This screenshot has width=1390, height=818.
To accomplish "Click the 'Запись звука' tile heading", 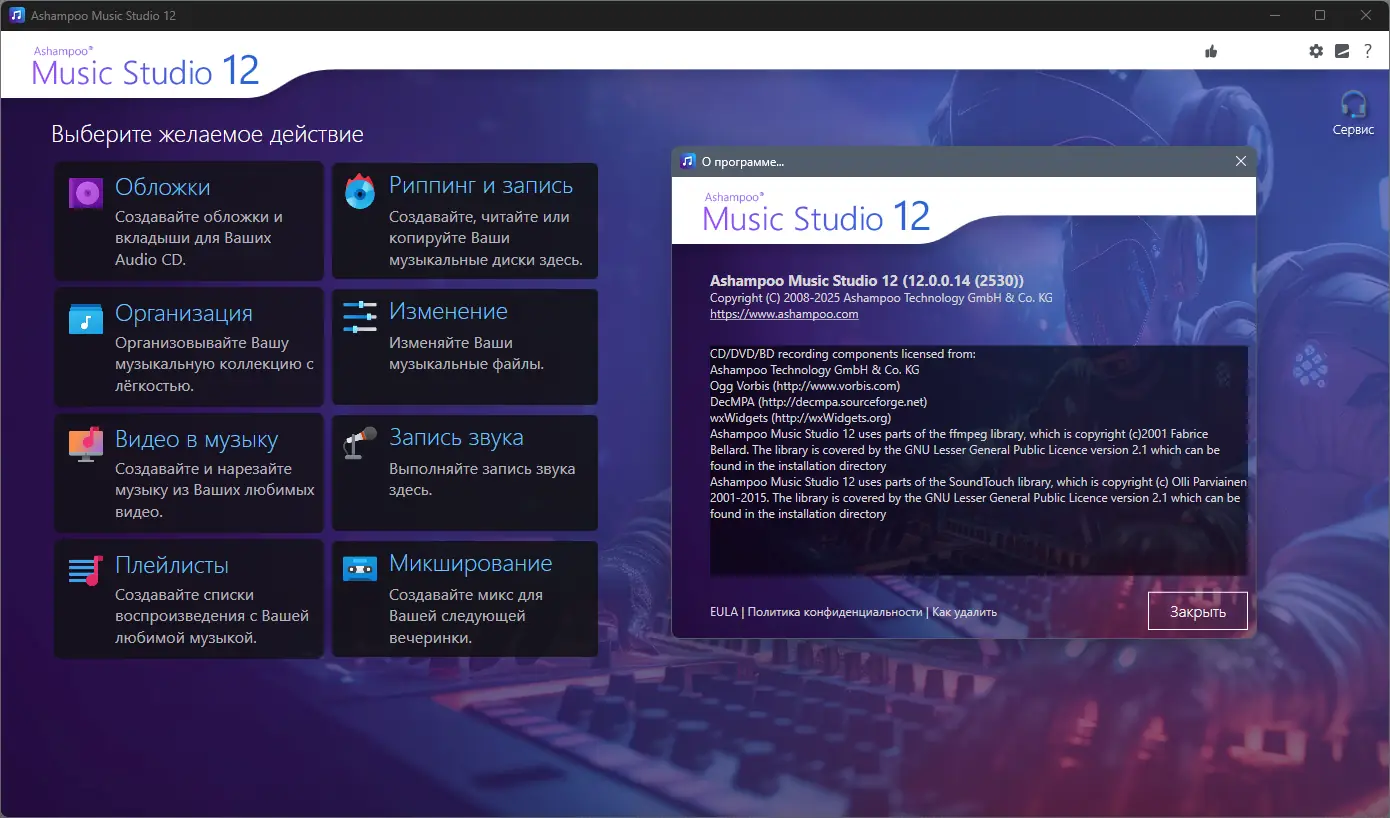I will click(x=456, y=437).
